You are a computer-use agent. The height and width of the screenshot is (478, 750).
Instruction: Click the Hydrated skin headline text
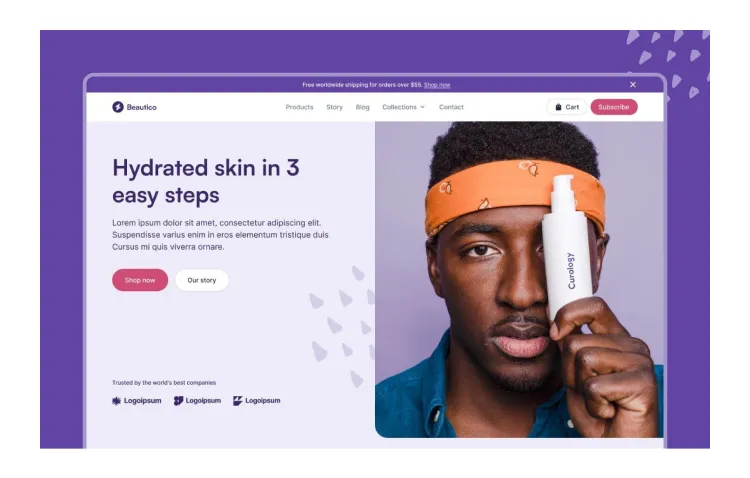coord(206,181)
